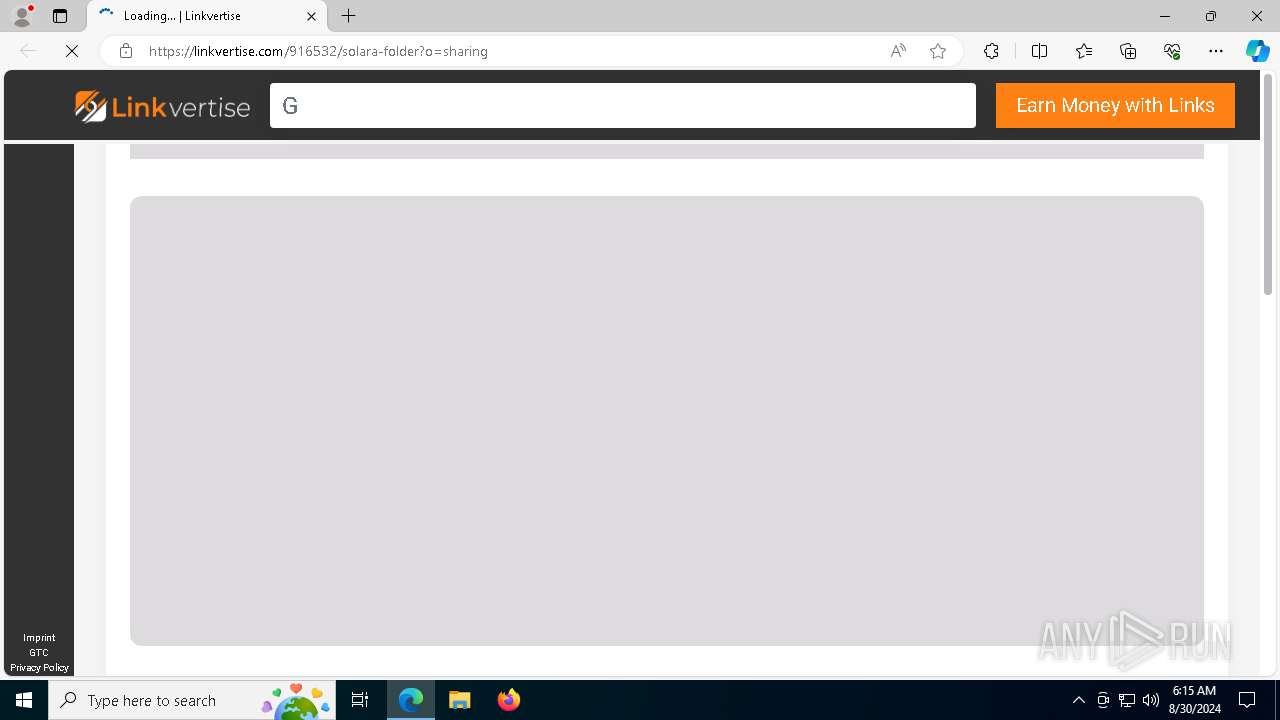This screenshot has height=720, width=1280.
Task: Add this page to favorites
Action: pos(938,51)
